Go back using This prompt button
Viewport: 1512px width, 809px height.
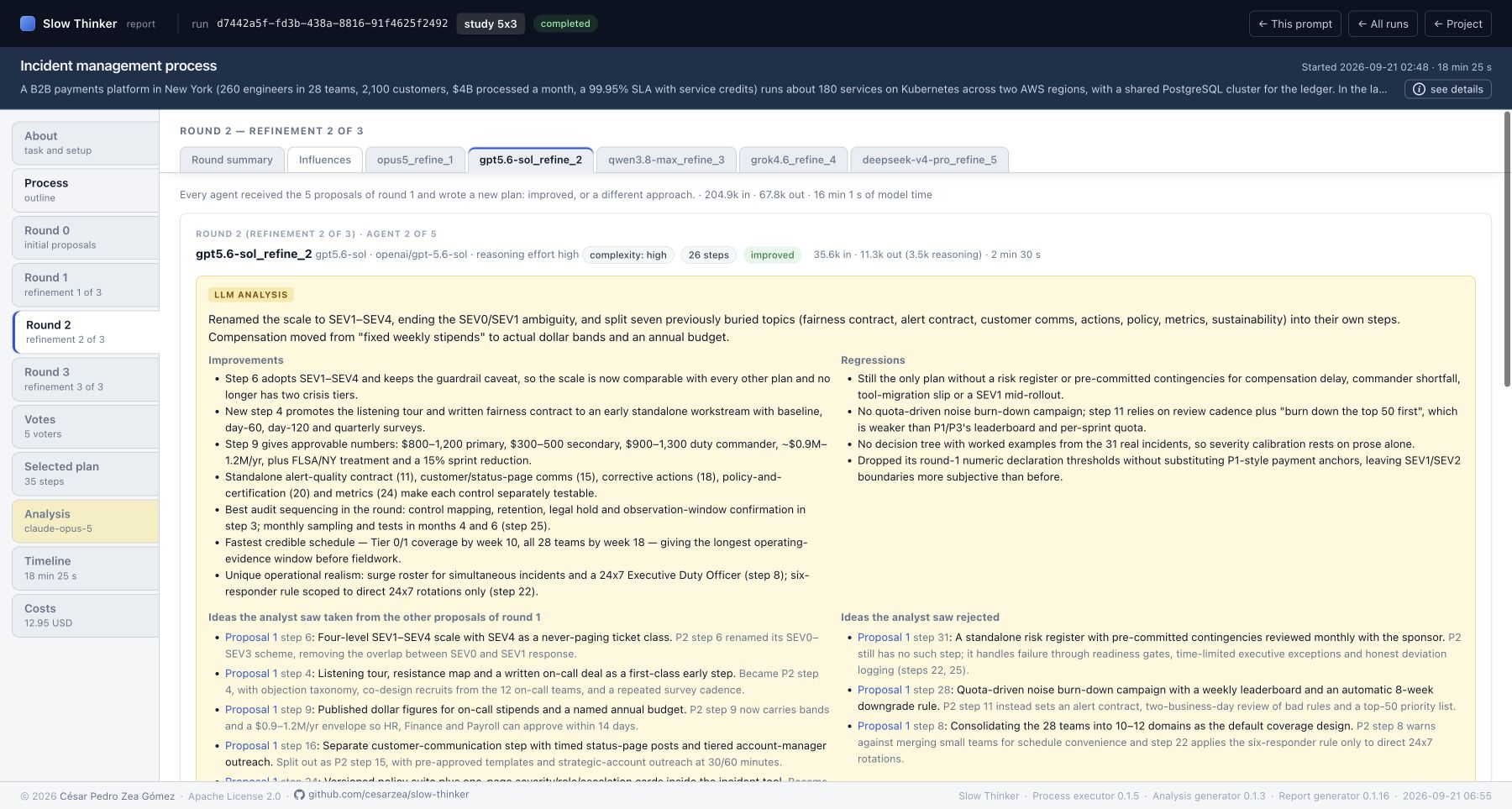pos(1295,24)
